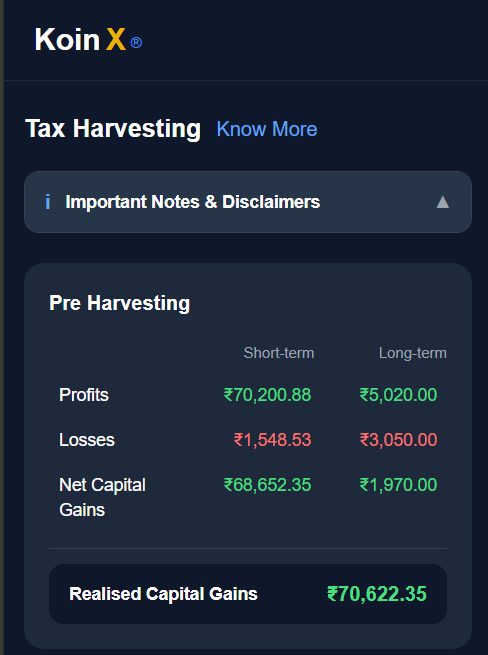Click the long-term losses value ₹3,050.00
The image size is (488, 655).
(x=398, y=440)
